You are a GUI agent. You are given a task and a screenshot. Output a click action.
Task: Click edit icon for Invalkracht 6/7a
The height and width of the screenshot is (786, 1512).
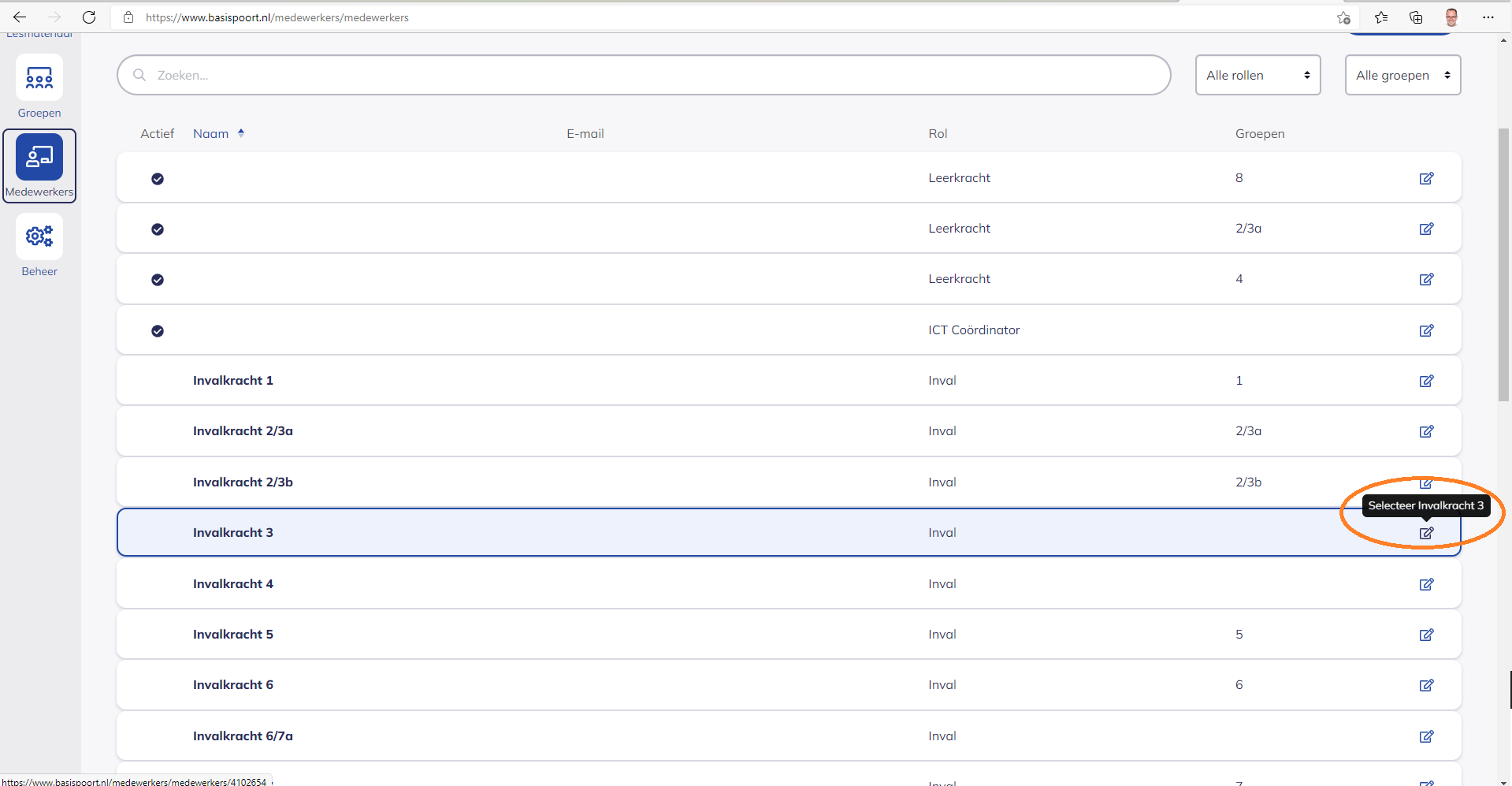click(x=1426, y=736)
